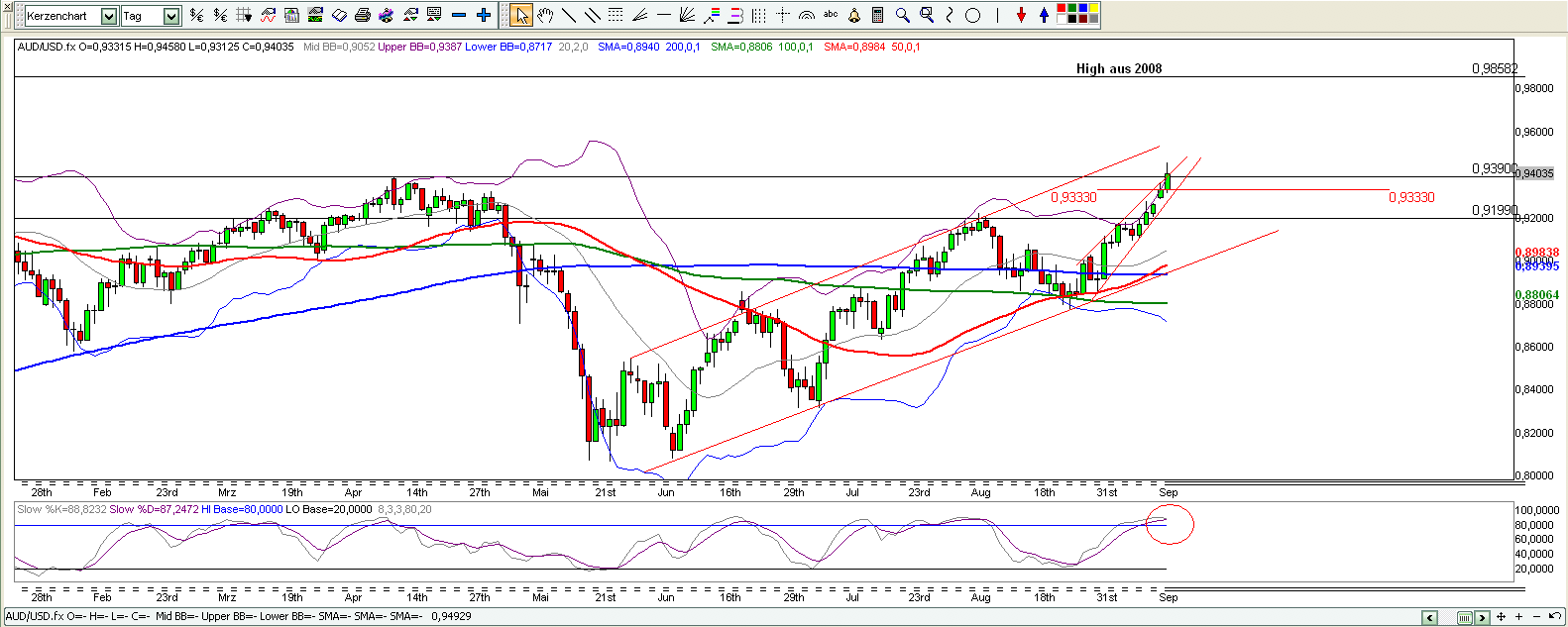
Task: Open the Tag timeframe dropdown
Action: [x=170, y=16]
